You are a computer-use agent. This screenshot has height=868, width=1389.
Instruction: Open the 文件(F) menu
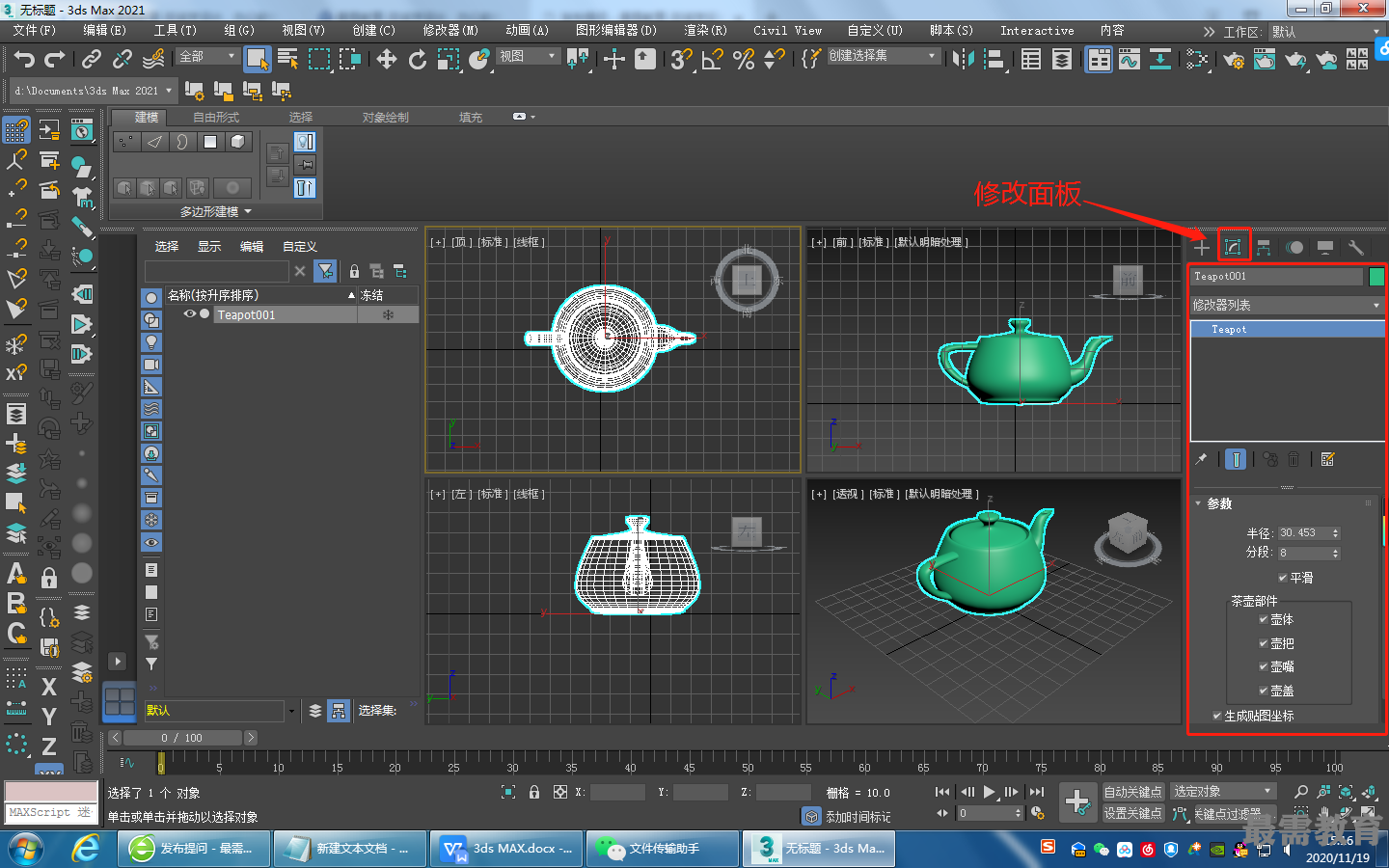click(x=34, y=31)
